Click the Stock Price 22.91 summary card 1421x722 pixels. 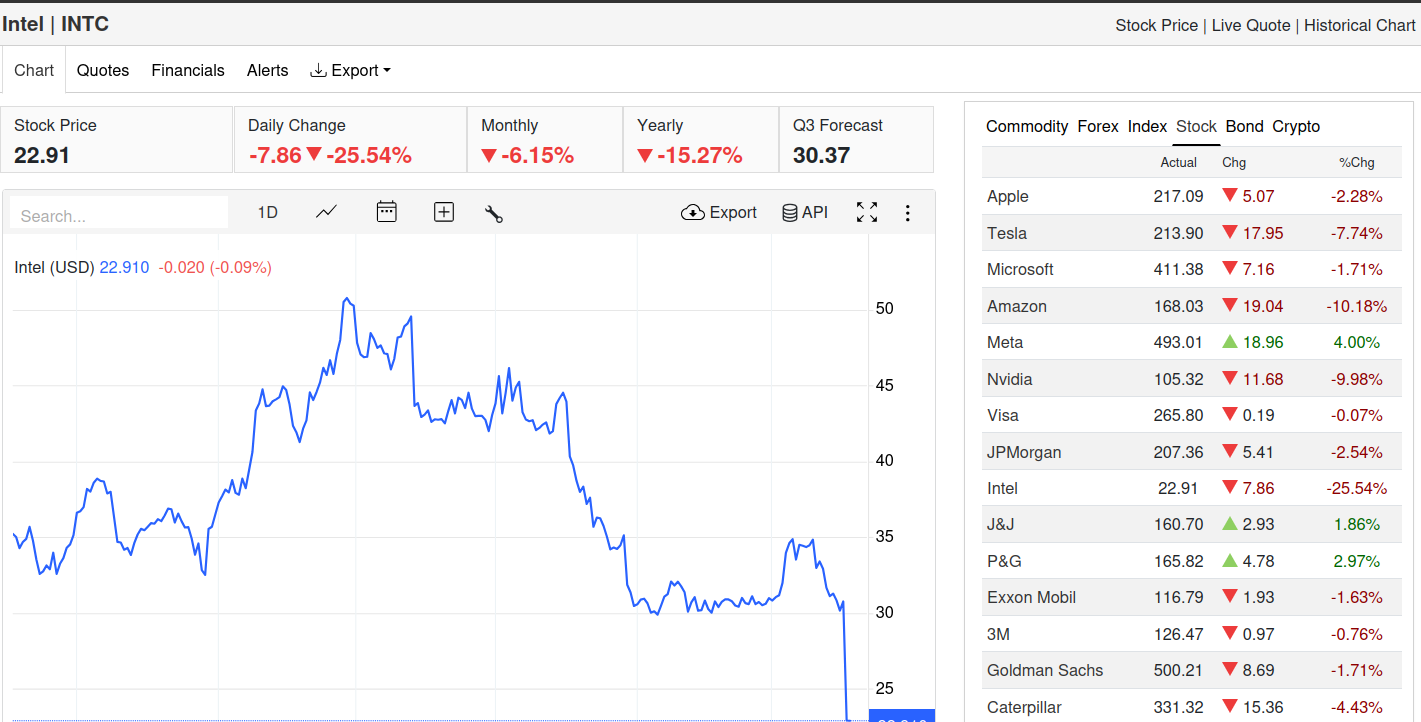tap(117, 140)
